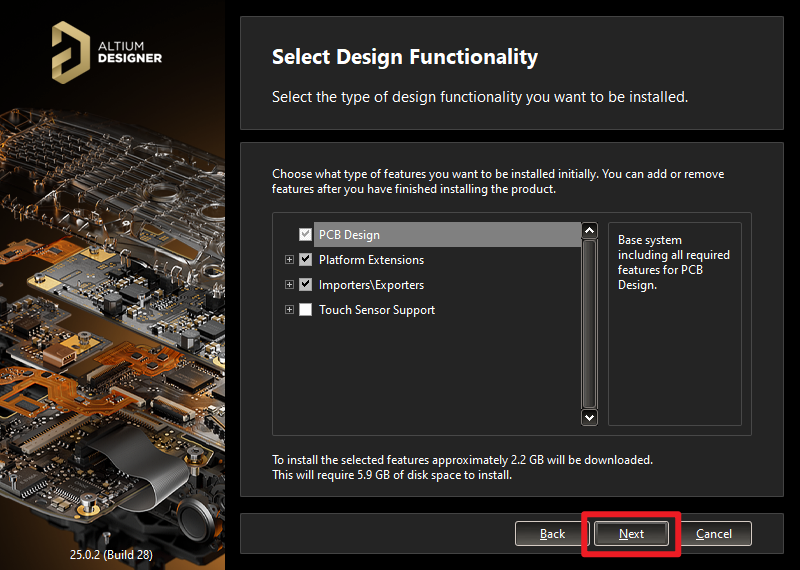800x570 pixels.
Task: Click the feature list scroll down arrow
Action: 589,417
